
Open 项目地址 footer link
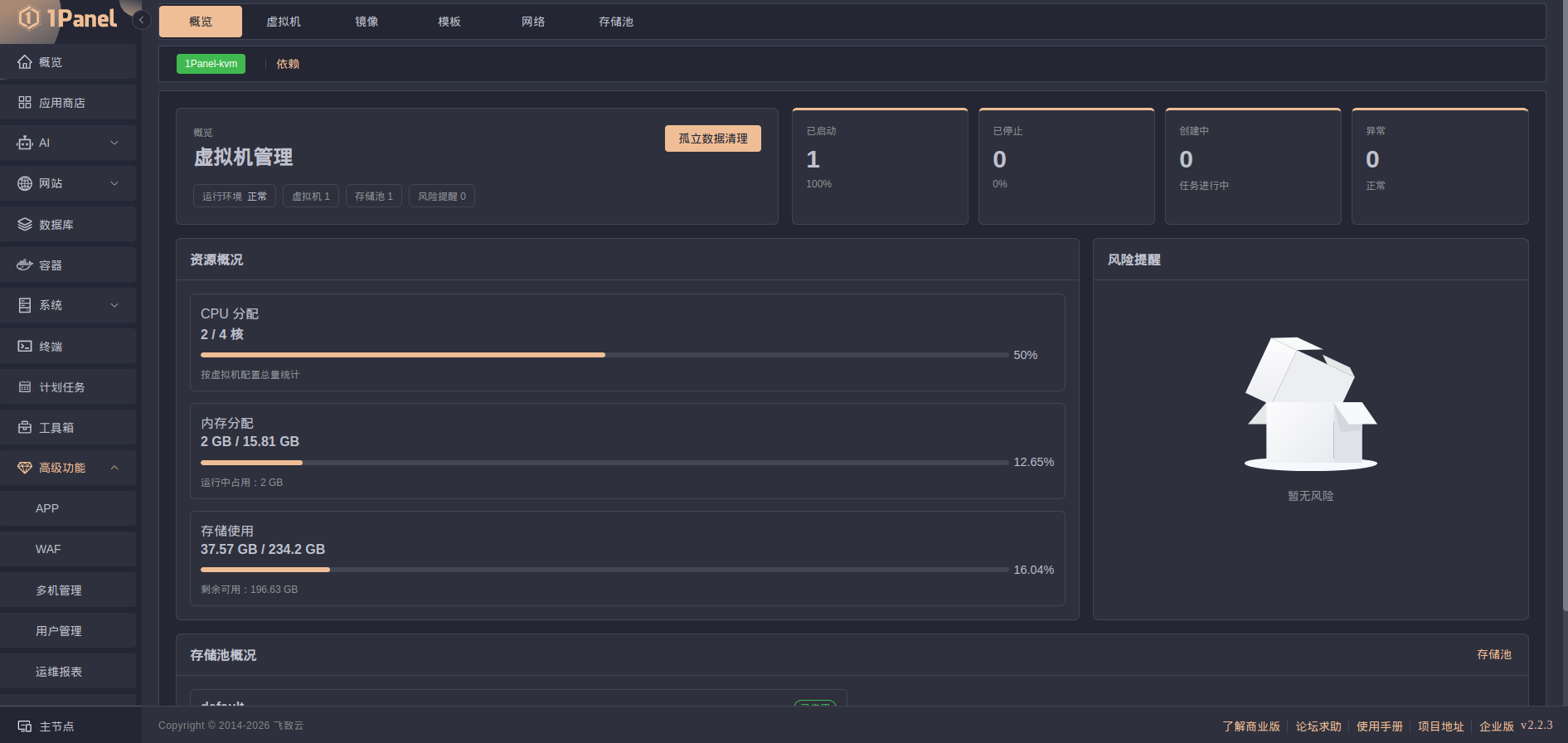point(1441,726)
